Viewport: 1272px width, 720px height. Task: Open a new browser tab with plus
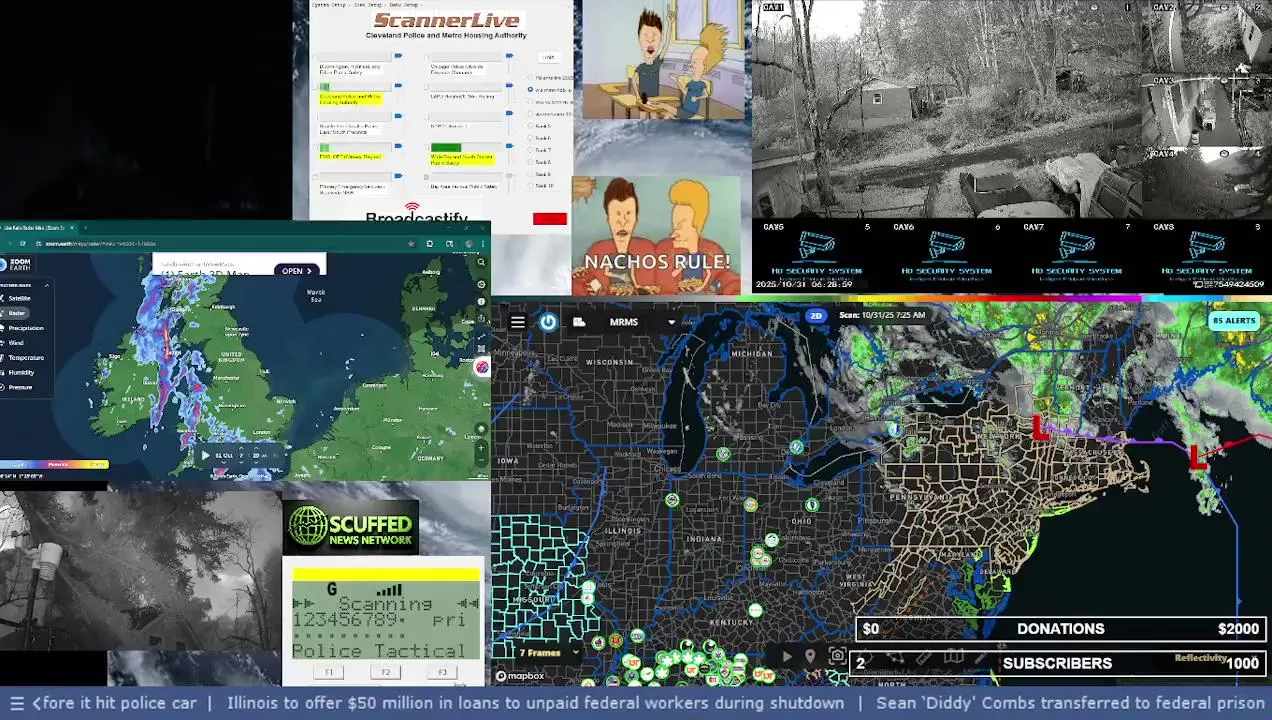coord(85,228)
